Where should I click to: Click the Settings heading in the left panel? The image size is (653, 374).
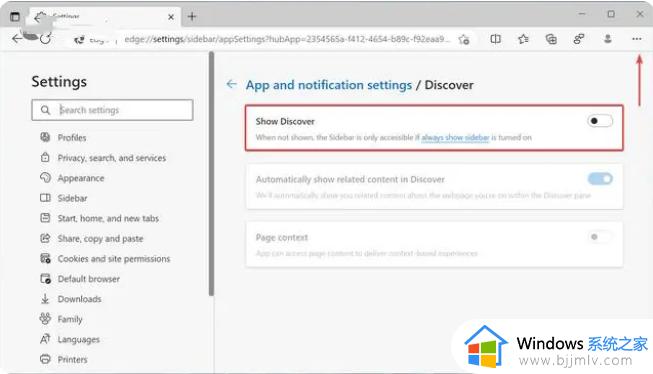point(59,82)
